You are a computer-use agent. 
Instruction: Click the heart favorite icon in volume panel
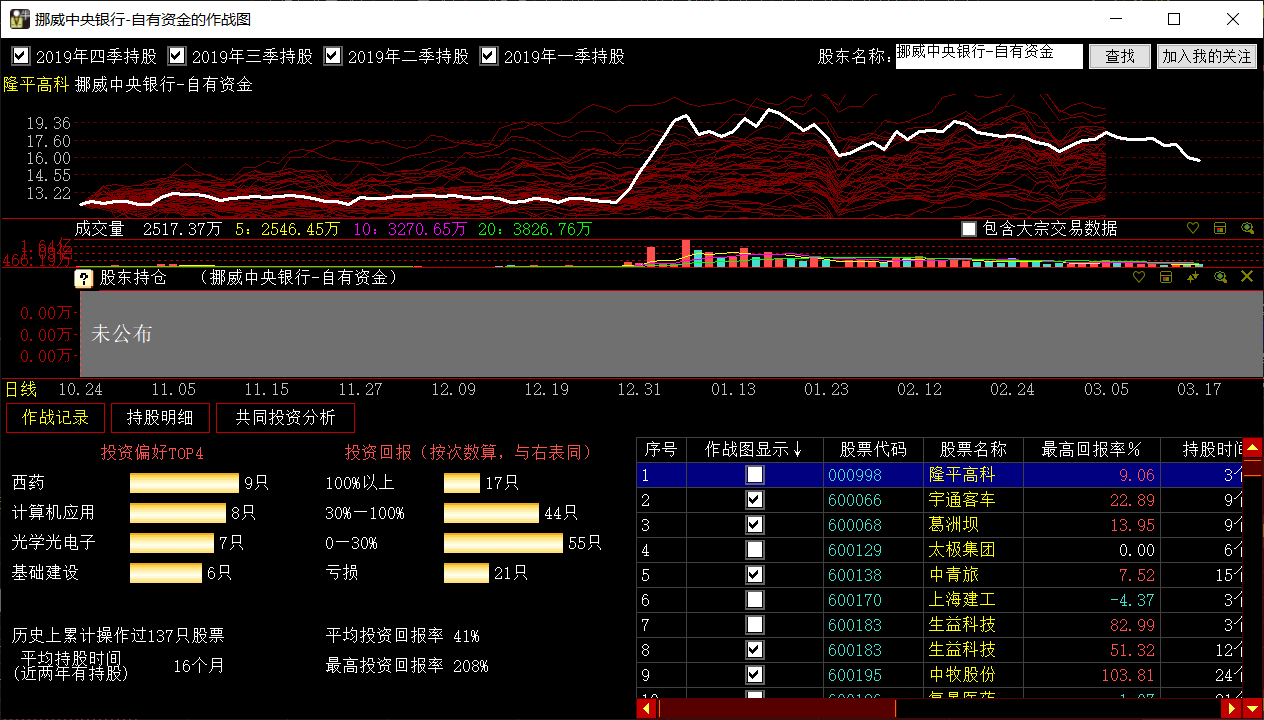pyautogui.click(x=1192, y=228)
